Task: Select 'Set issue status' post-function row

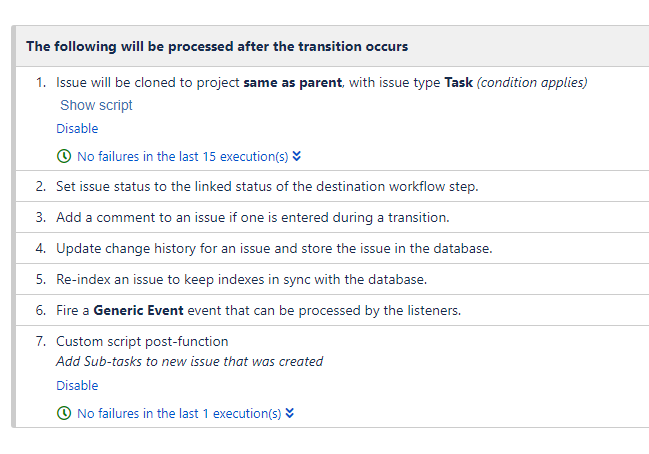Action: pos(332,186)
